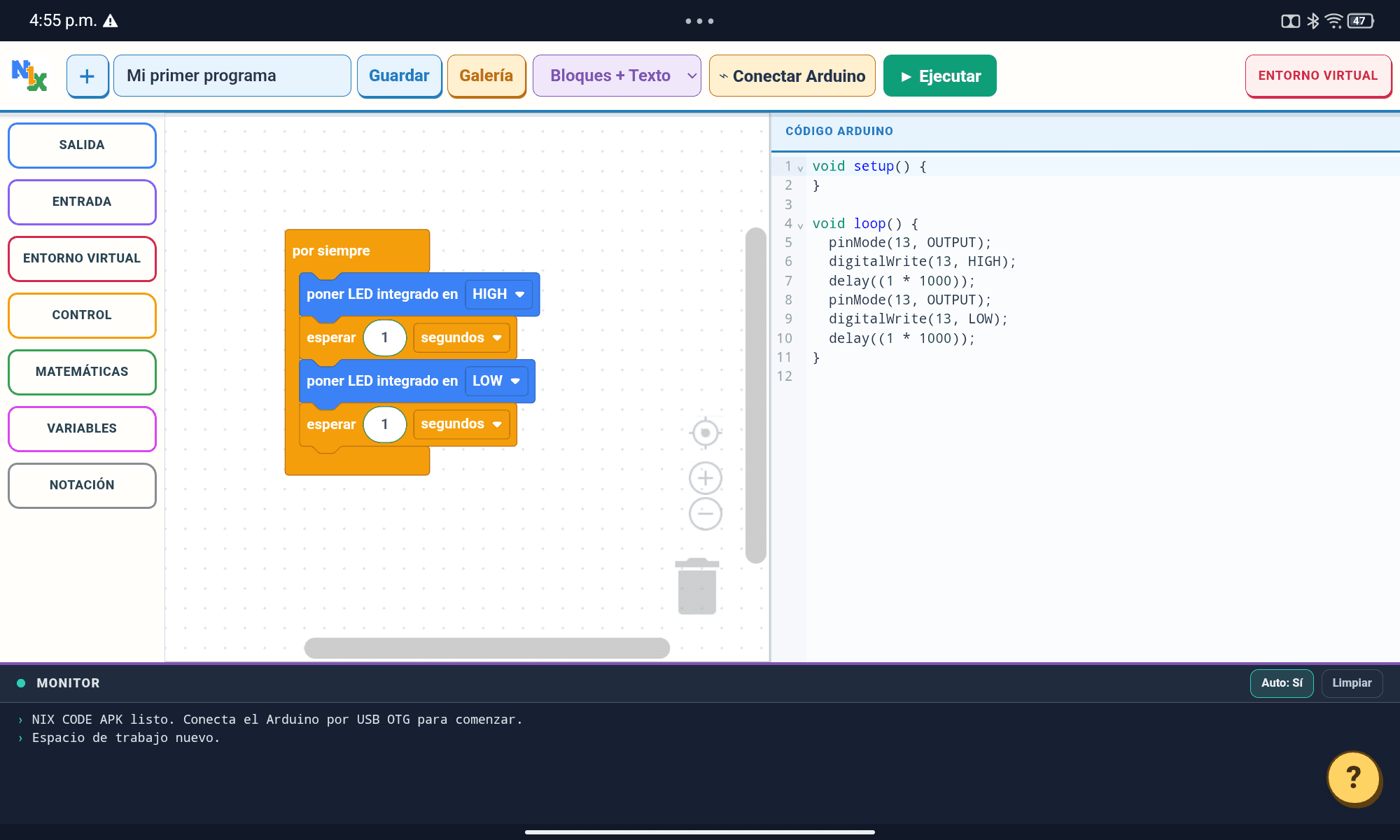Click the Guardar button
The image size is (1400, 840).
pos(399,76)
